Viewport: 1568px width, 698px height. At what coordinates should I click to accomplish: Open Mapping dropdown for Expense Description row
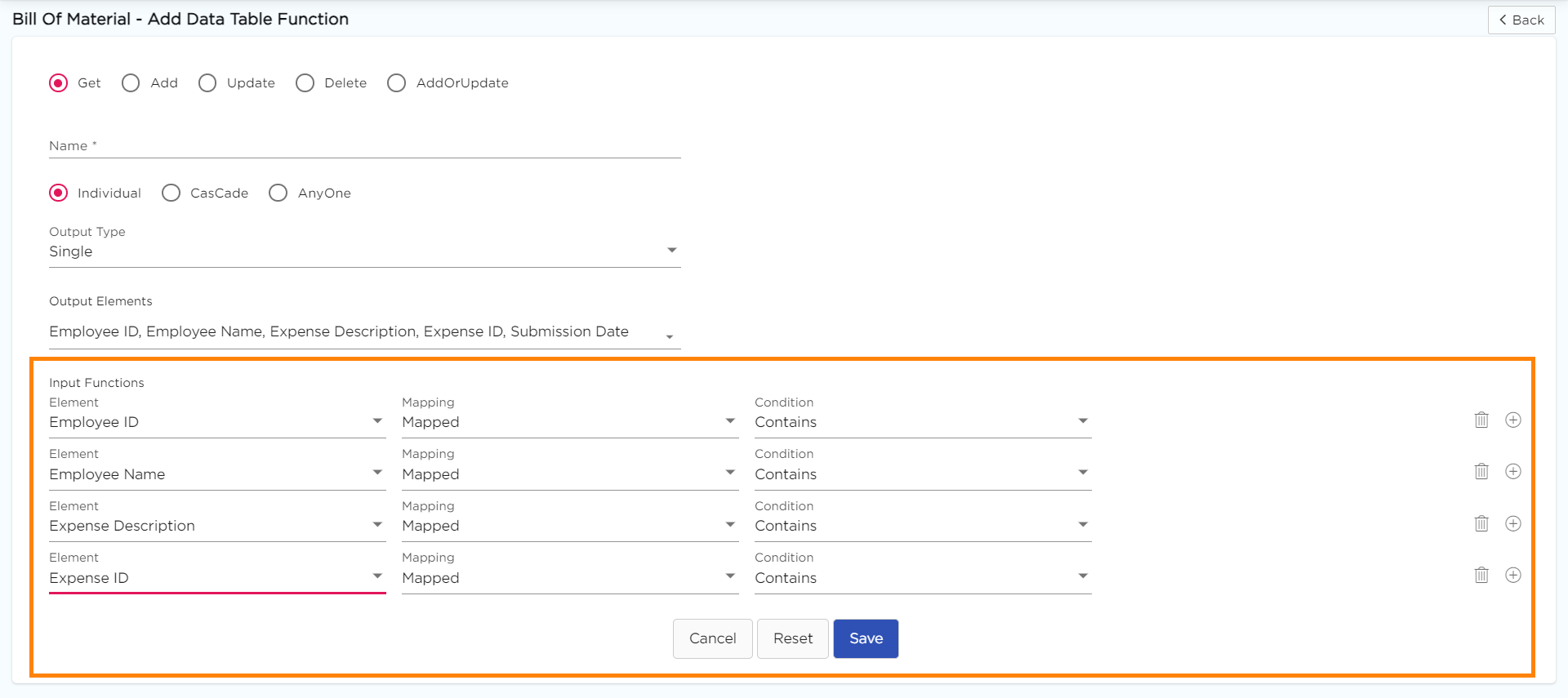point(569,526)
